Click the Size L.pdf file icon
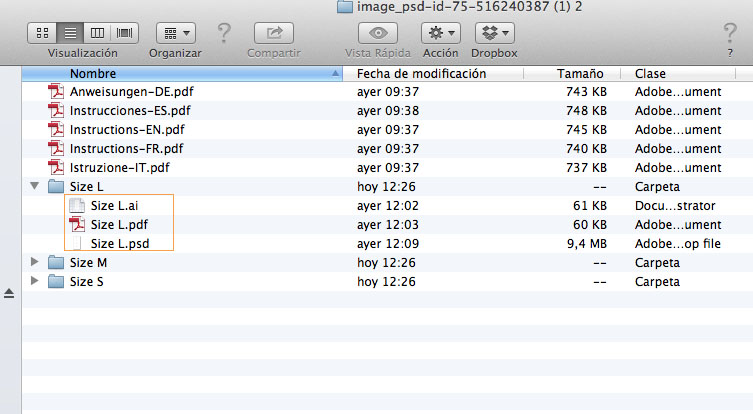 77,224
